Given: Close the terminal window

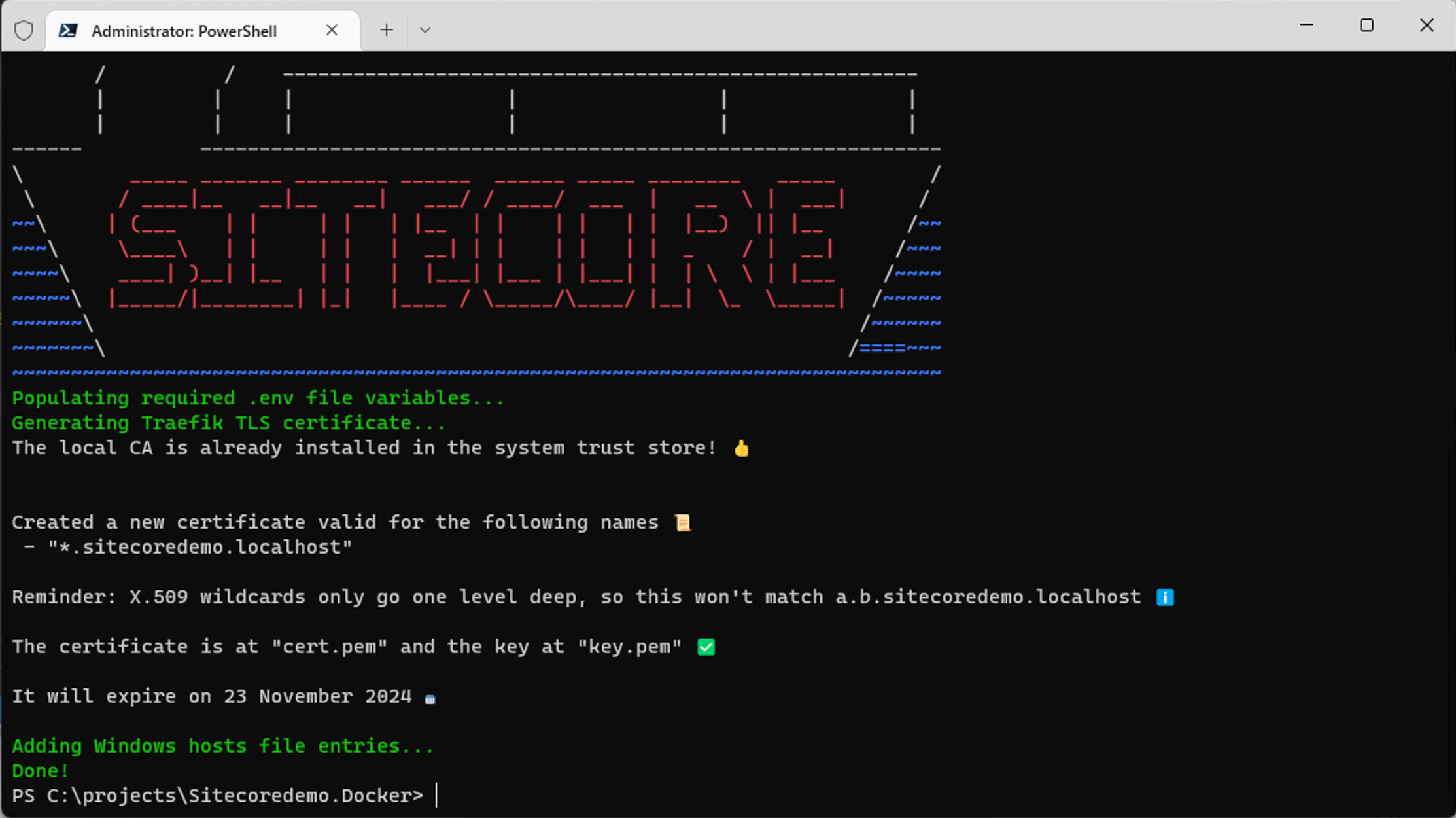Looking at the screenshot, I should pos(1427,26).
